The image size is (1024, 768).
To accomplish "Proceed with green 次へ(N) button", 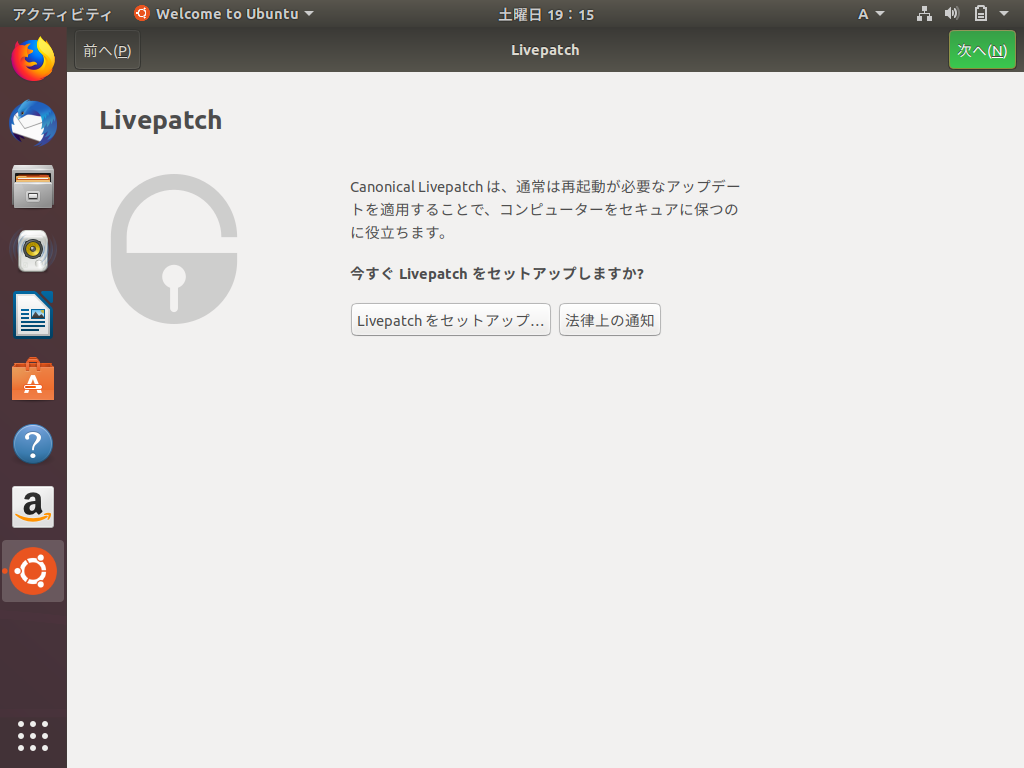I will click(982, 50).
